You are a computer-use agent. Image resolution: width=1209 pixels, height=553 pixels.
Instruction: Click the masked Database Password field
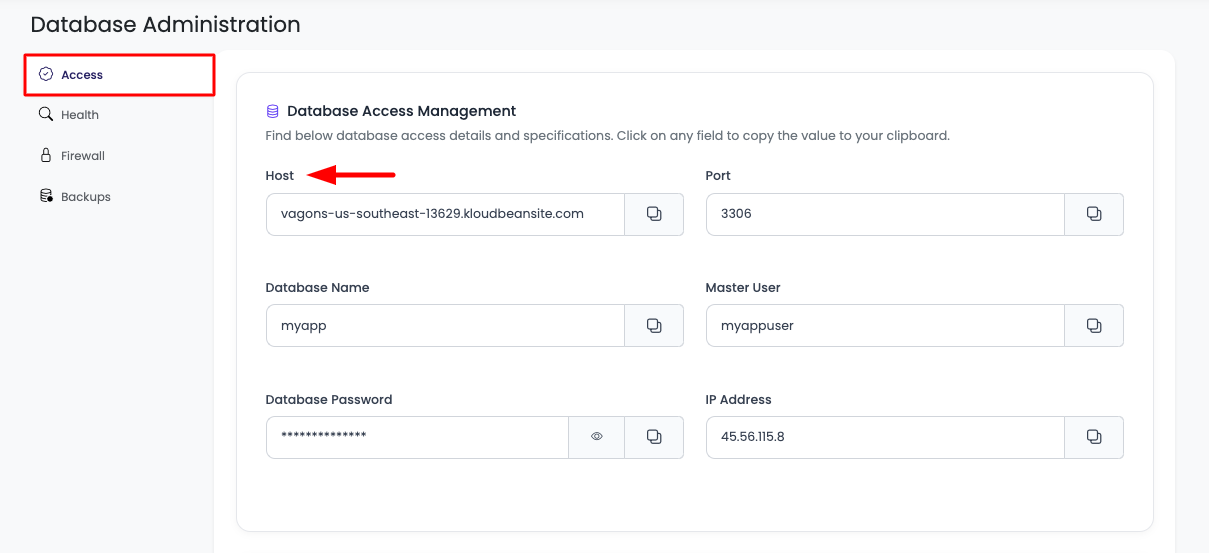coord(418,437)
